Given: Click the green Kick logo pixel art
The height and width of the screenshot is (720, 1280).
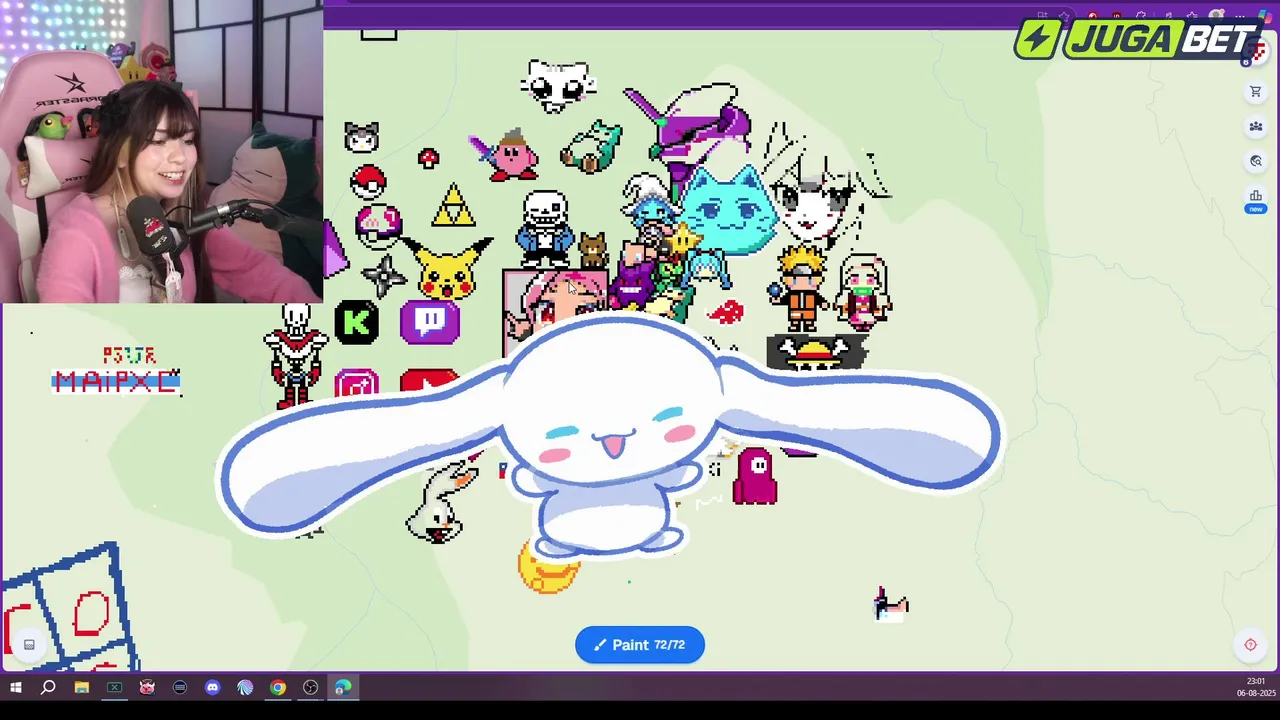Looking at the screenshot, I should pos(356,323).
